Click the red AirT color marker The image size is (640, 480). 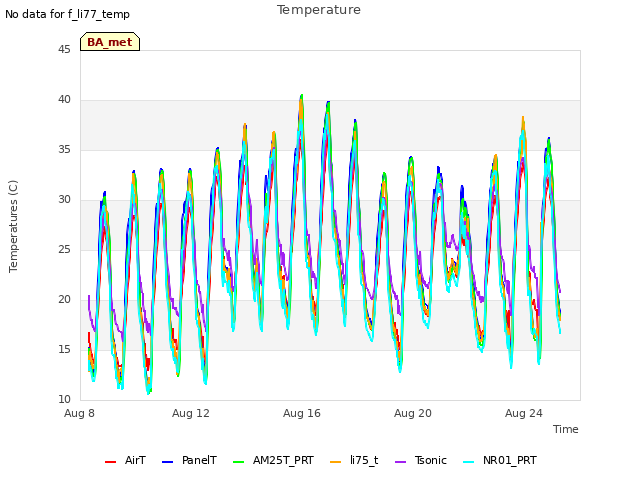[110, 462]
